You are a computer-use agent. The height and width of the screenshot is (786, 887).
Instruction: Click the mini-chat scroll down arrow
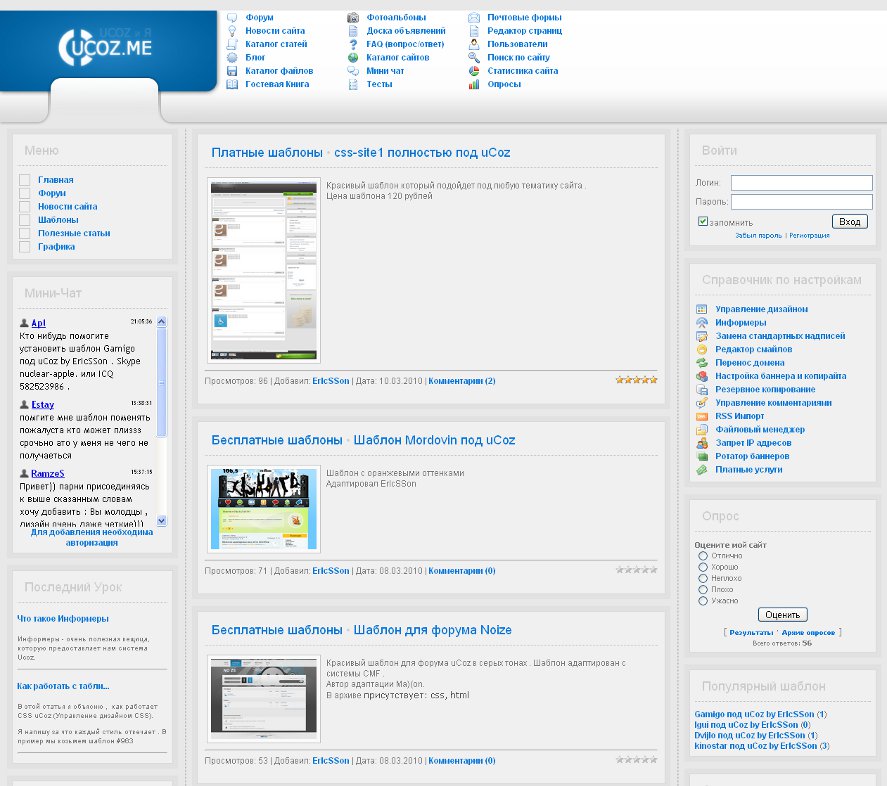[161, 521]
